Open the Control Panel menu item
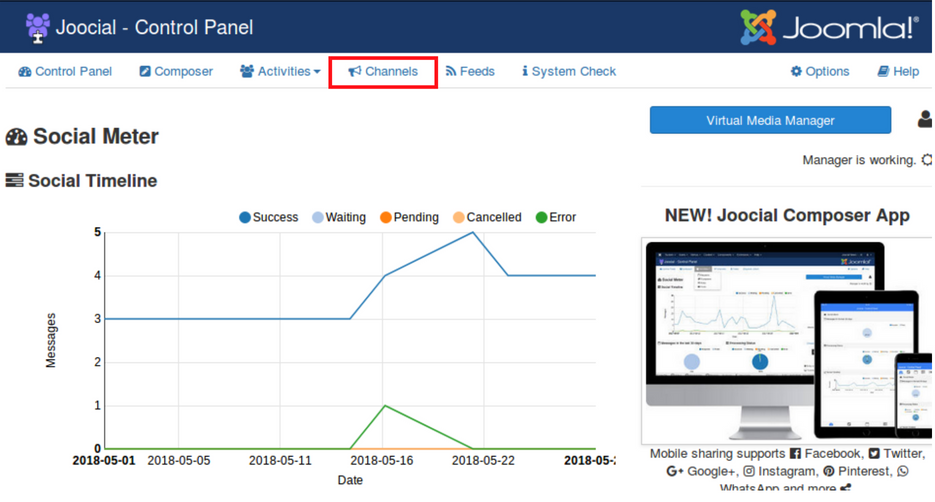The image size is (935, 502). point(65,72)
